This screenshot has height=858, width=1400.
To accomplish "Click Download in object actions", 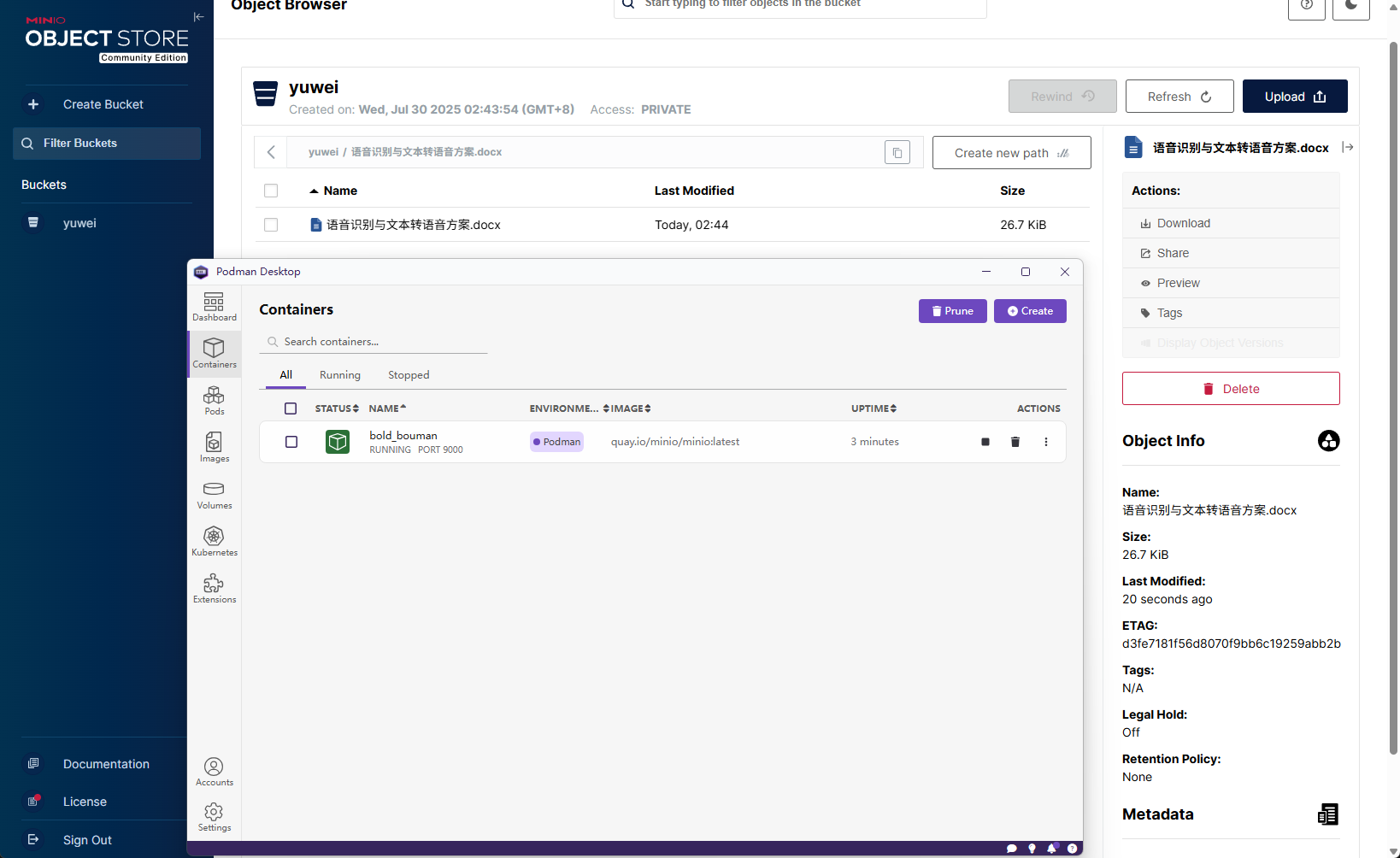I will pos(1231,223).
